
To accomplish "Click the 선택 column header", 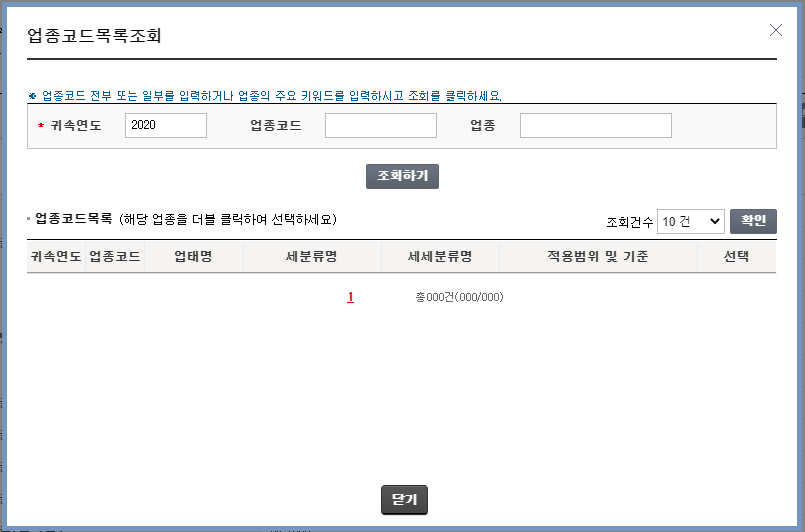I will [x=737, y=256].
